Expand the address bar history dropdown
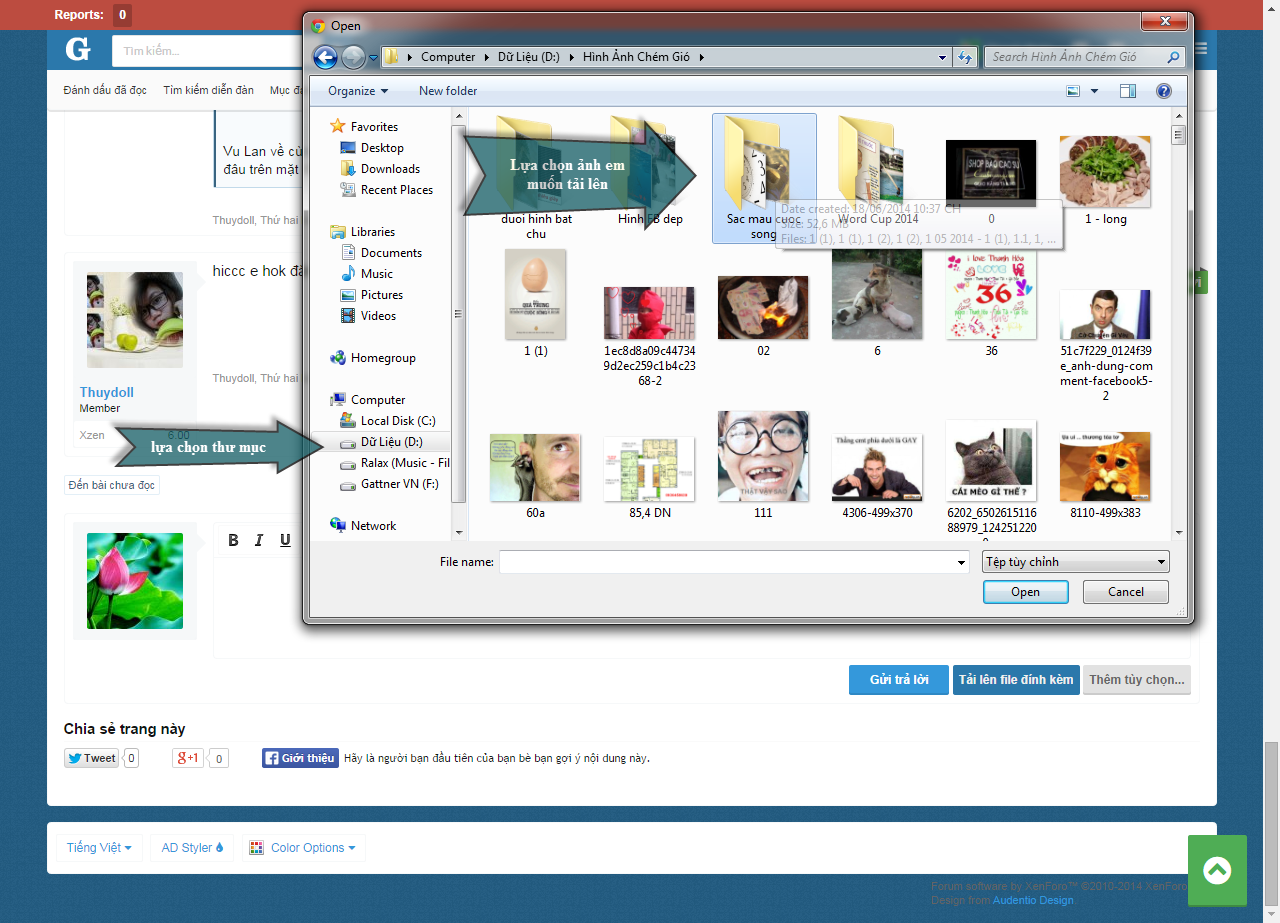Viewport: 1280px width, 923px height. pos(943,57)
